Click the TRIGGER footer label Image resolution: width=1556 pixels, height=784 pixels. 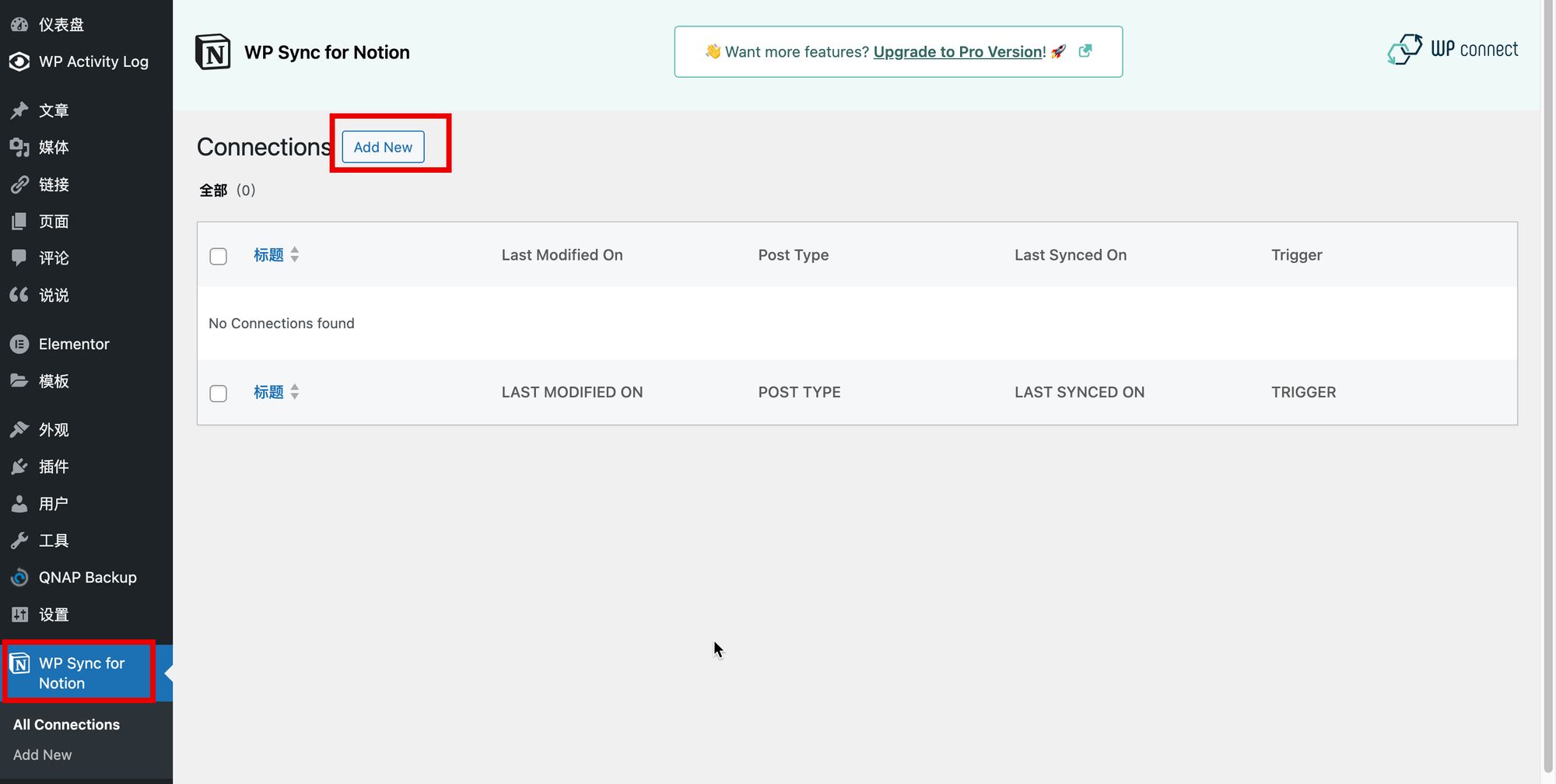(1304, 392)
